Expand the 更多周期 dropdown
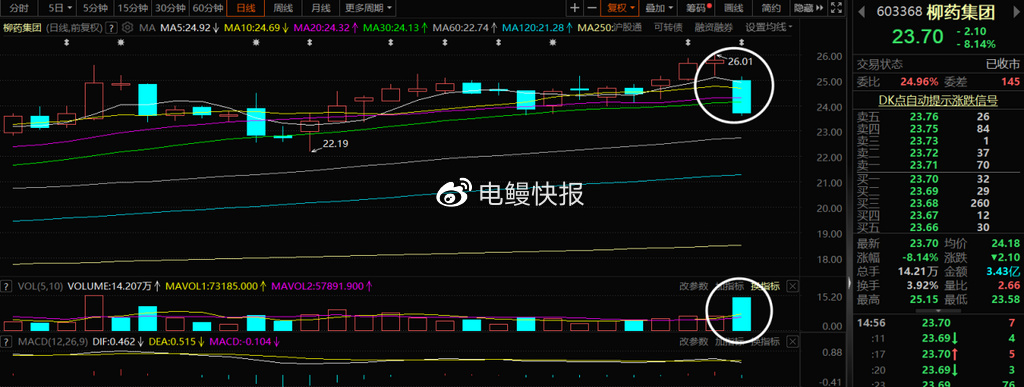 [368, 8]
